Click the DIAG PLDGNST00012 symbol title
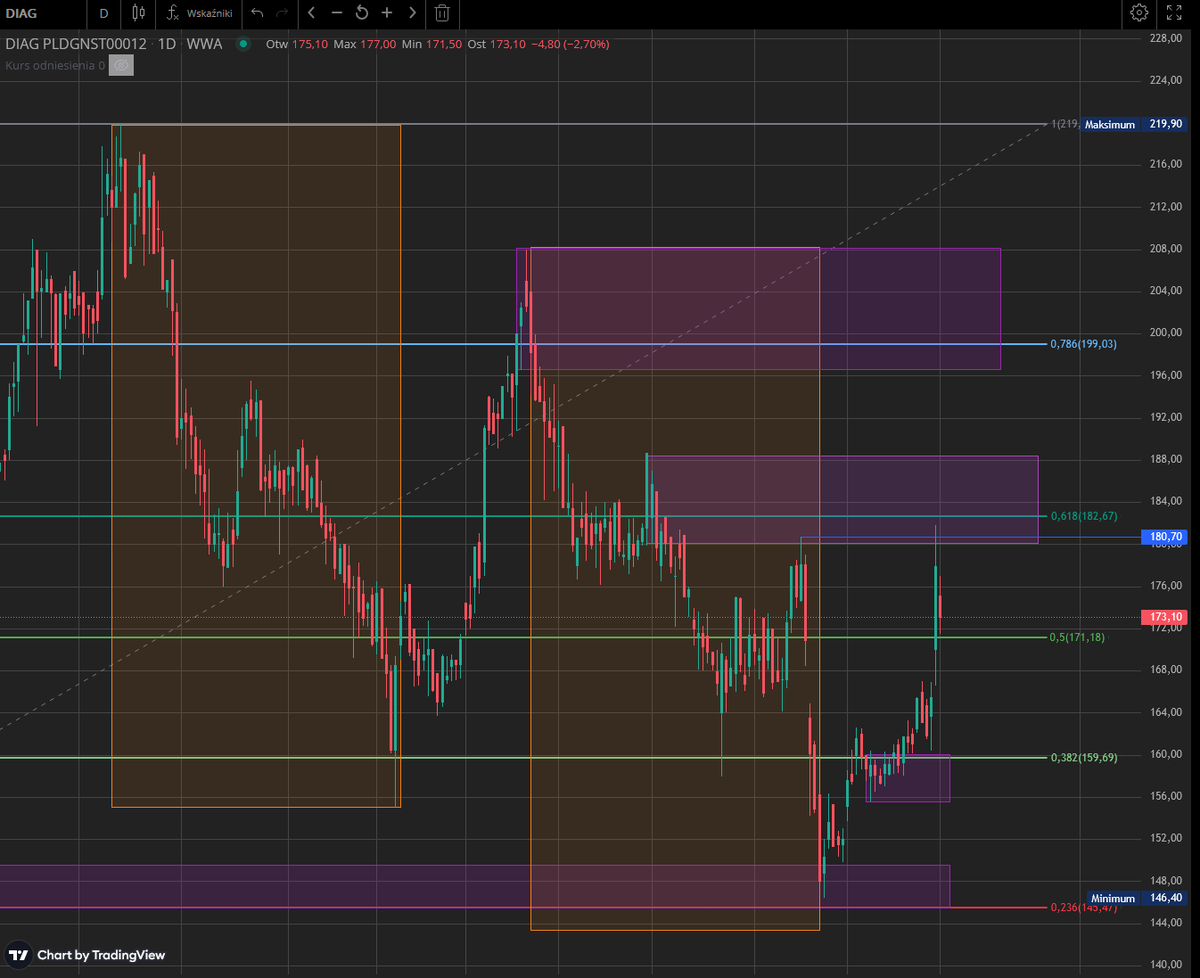This screenshot has height=978, width=1200. pyautogui.click(x=77, y=44)
